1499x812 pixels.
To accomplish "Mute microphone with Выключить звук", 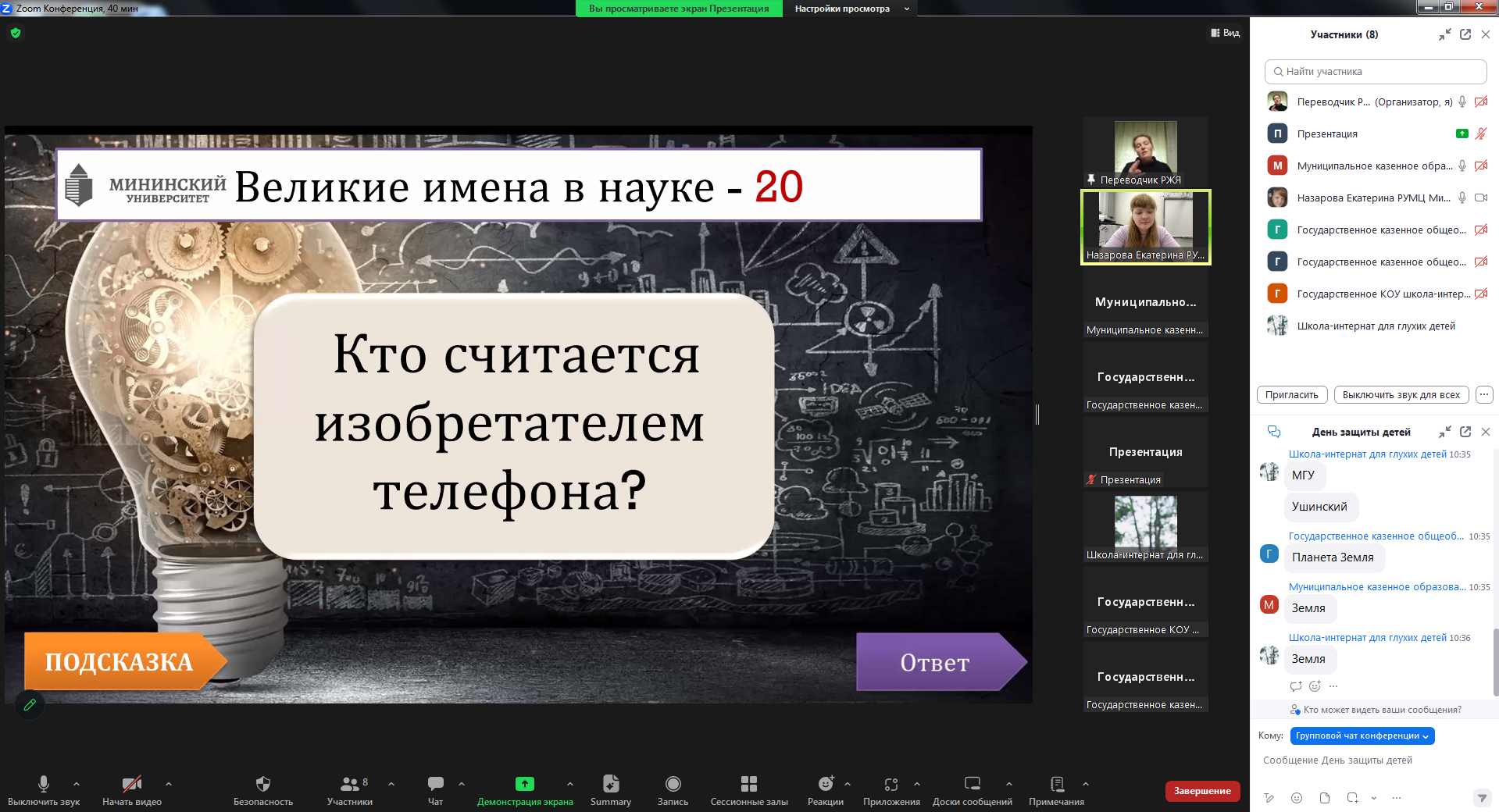I will 44,790.
